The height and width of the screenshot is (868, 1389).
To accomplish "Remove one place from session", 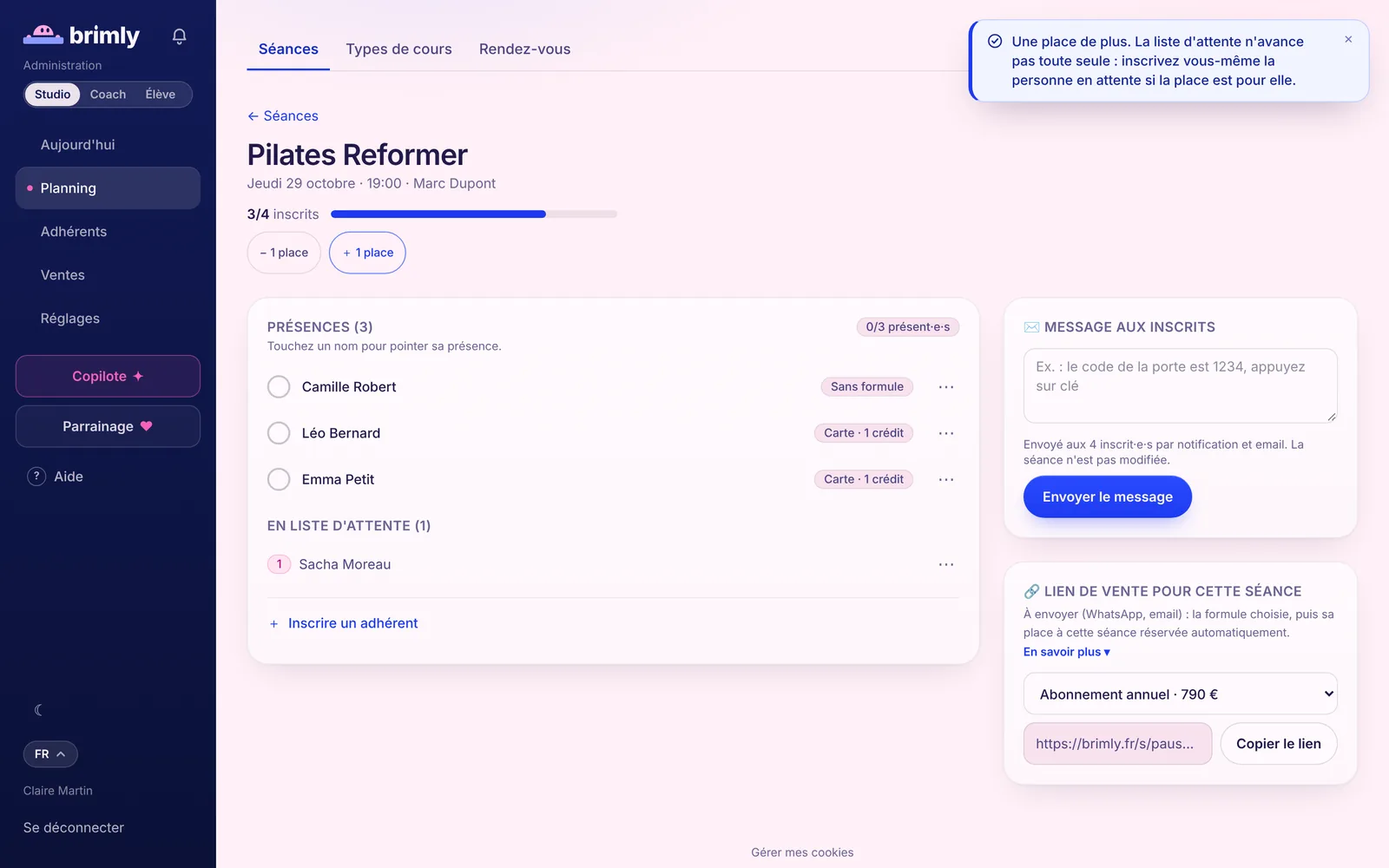I will tap(284, 253).
